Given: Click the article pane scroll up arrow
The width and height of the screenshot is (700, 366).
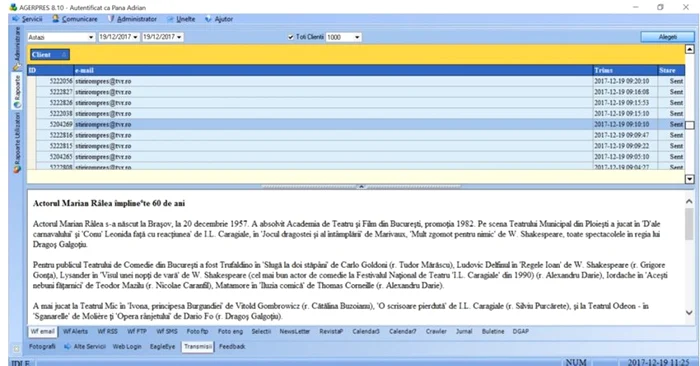Looking at the screenshot, I should [689, 202].
